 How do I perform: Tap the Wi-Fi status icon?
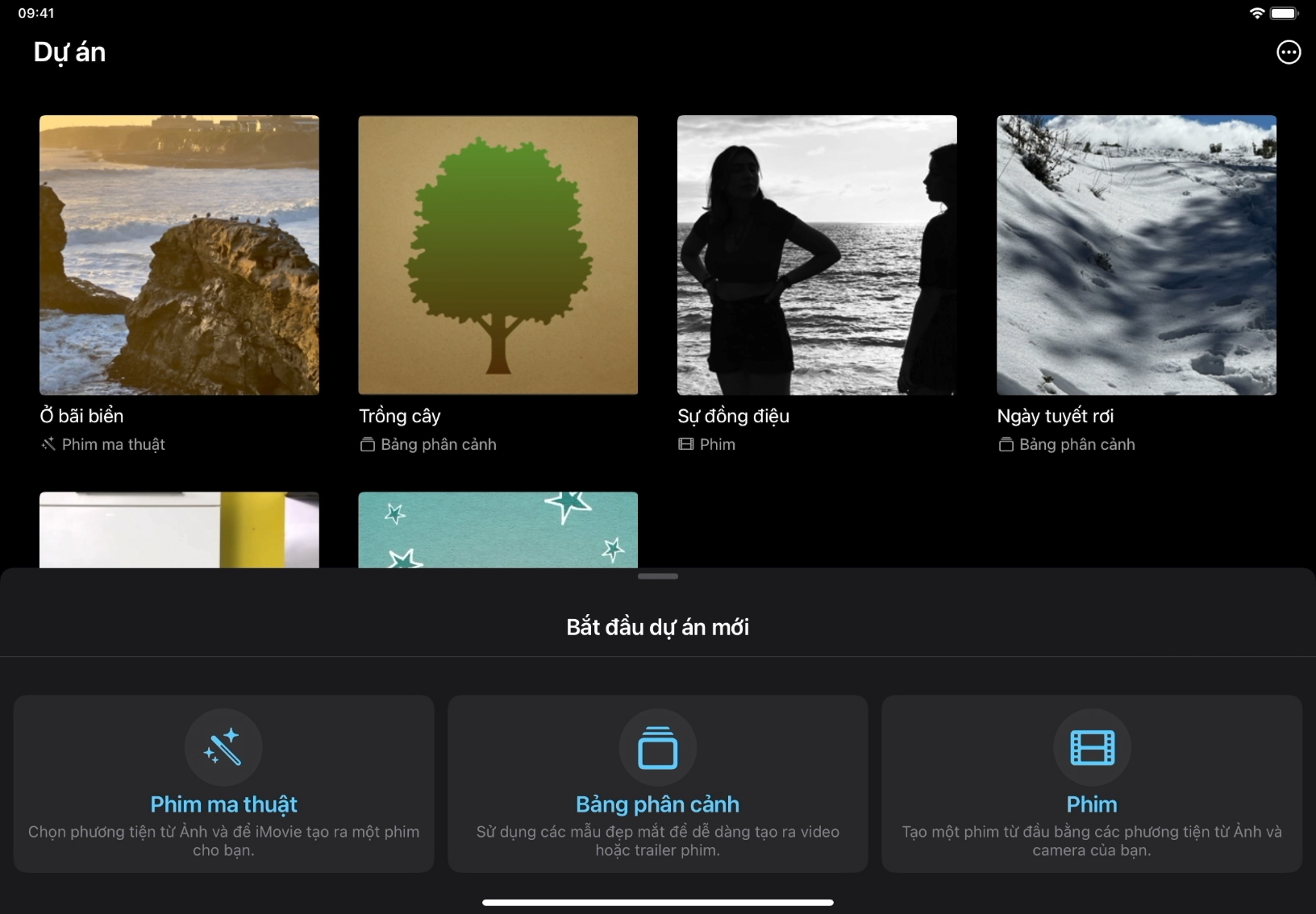[1256, 13]
